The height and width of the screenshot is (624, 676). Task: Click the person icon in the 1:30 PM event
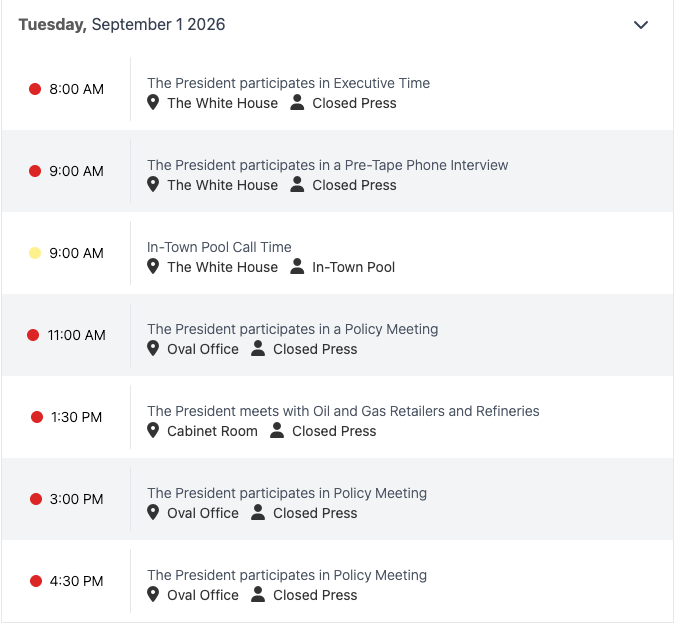(277, 430)
